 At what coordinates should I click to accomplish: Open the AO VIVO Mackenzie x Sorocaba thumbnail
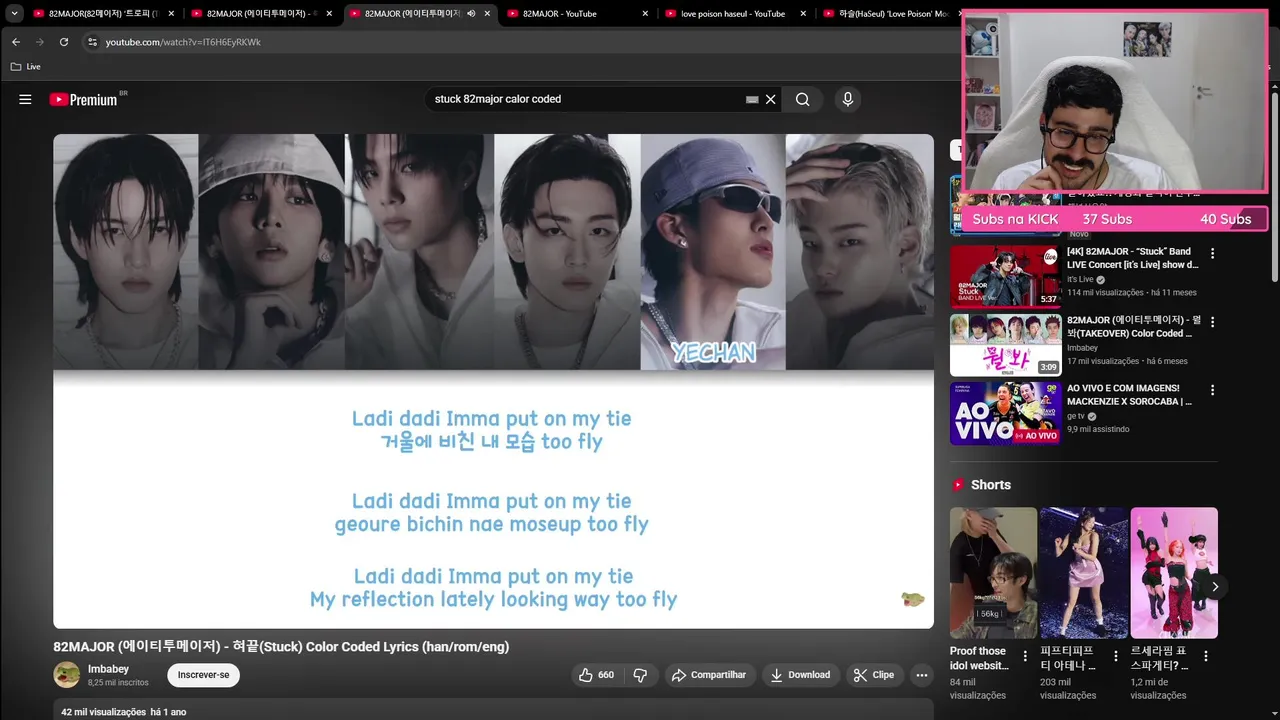pos(1005,413)
